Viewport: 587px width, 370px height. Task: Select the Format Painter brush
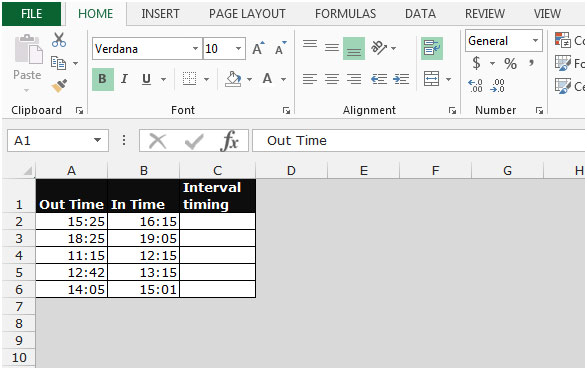click(59, 86)
